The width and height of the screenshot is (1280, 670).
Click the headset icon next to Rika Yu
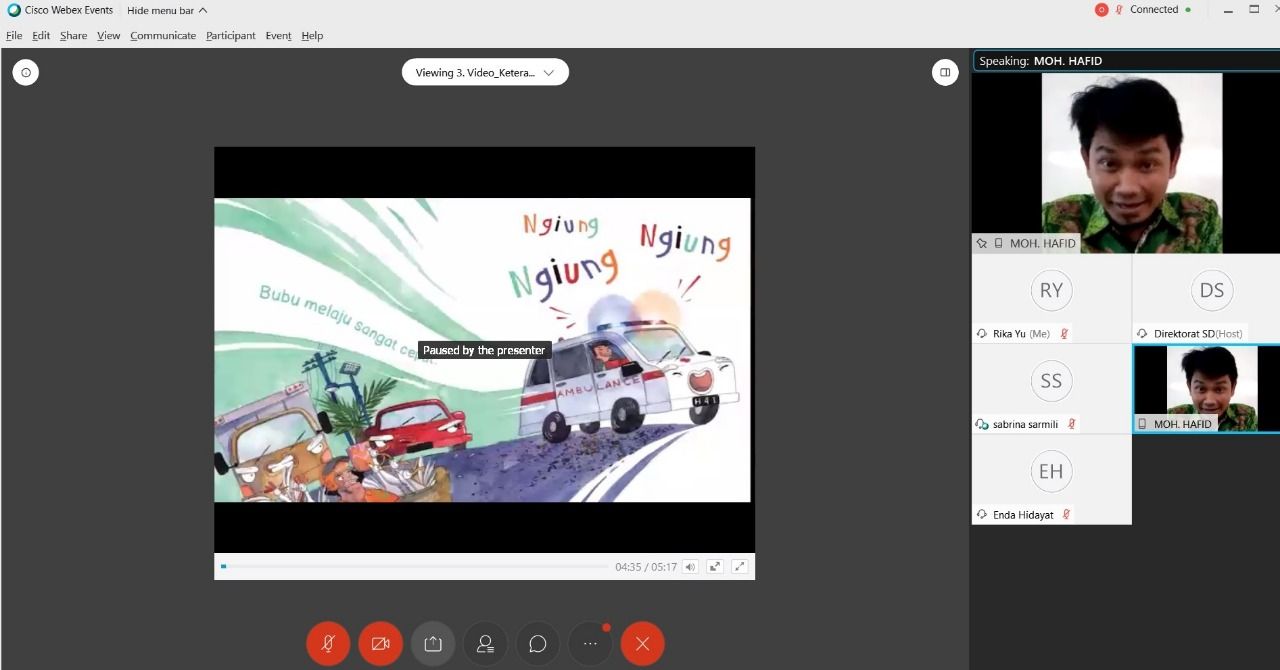click(982, 334)
